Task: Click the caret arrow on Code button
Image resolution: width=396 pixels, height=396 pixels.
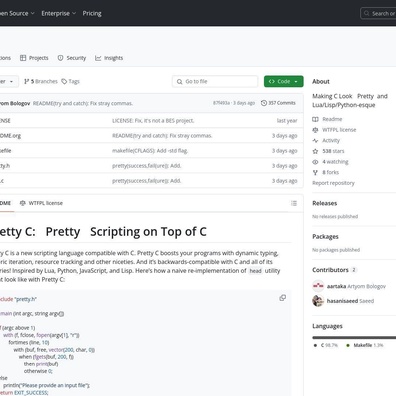Action: (x=296, y=82)
